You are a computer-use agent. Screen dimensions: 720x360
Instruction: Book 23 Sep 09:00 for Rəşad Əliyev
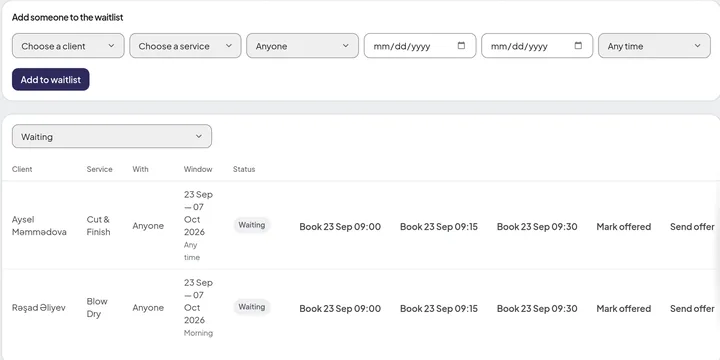click(340, 309)
